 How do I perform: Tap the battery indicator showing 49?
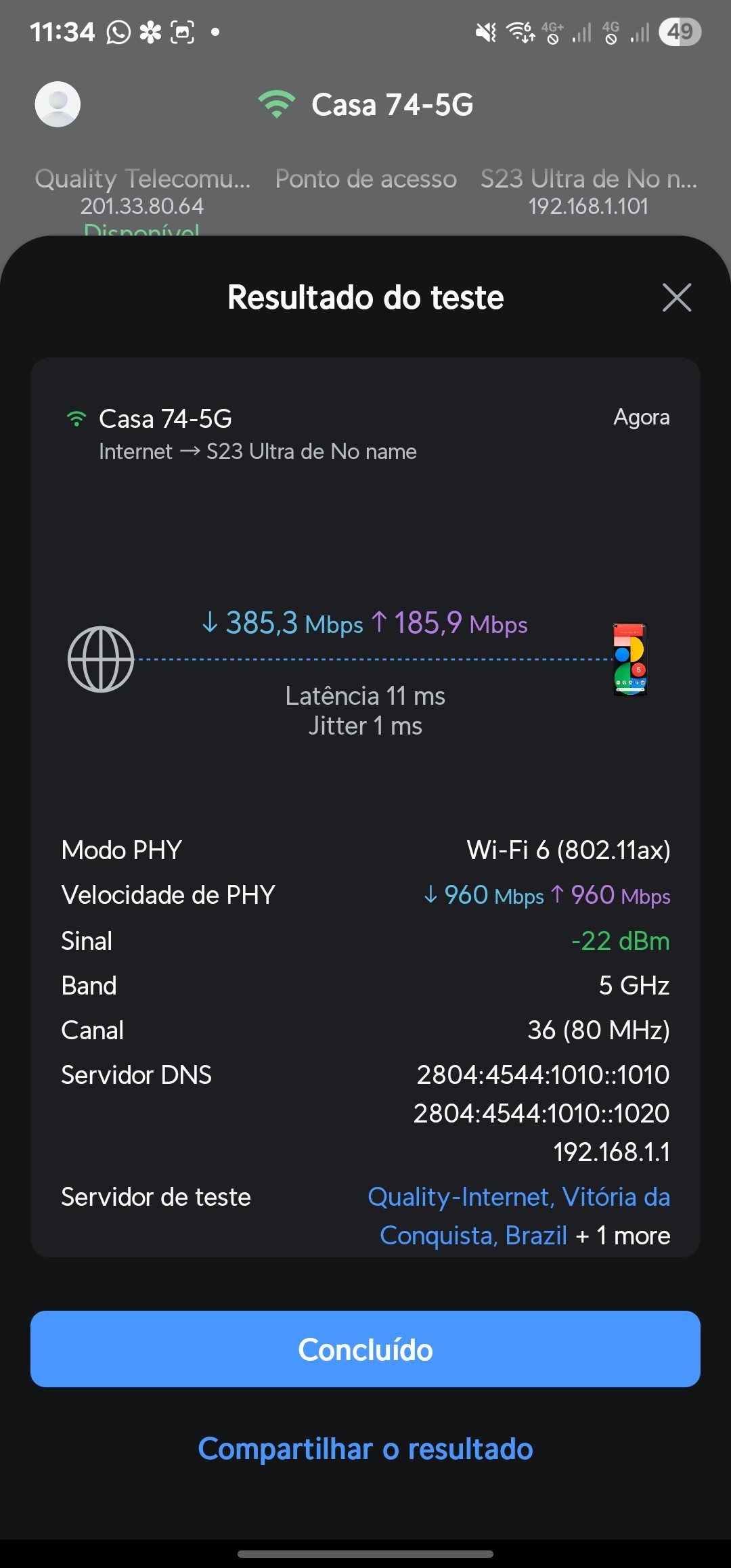click(x=680, y=32)
